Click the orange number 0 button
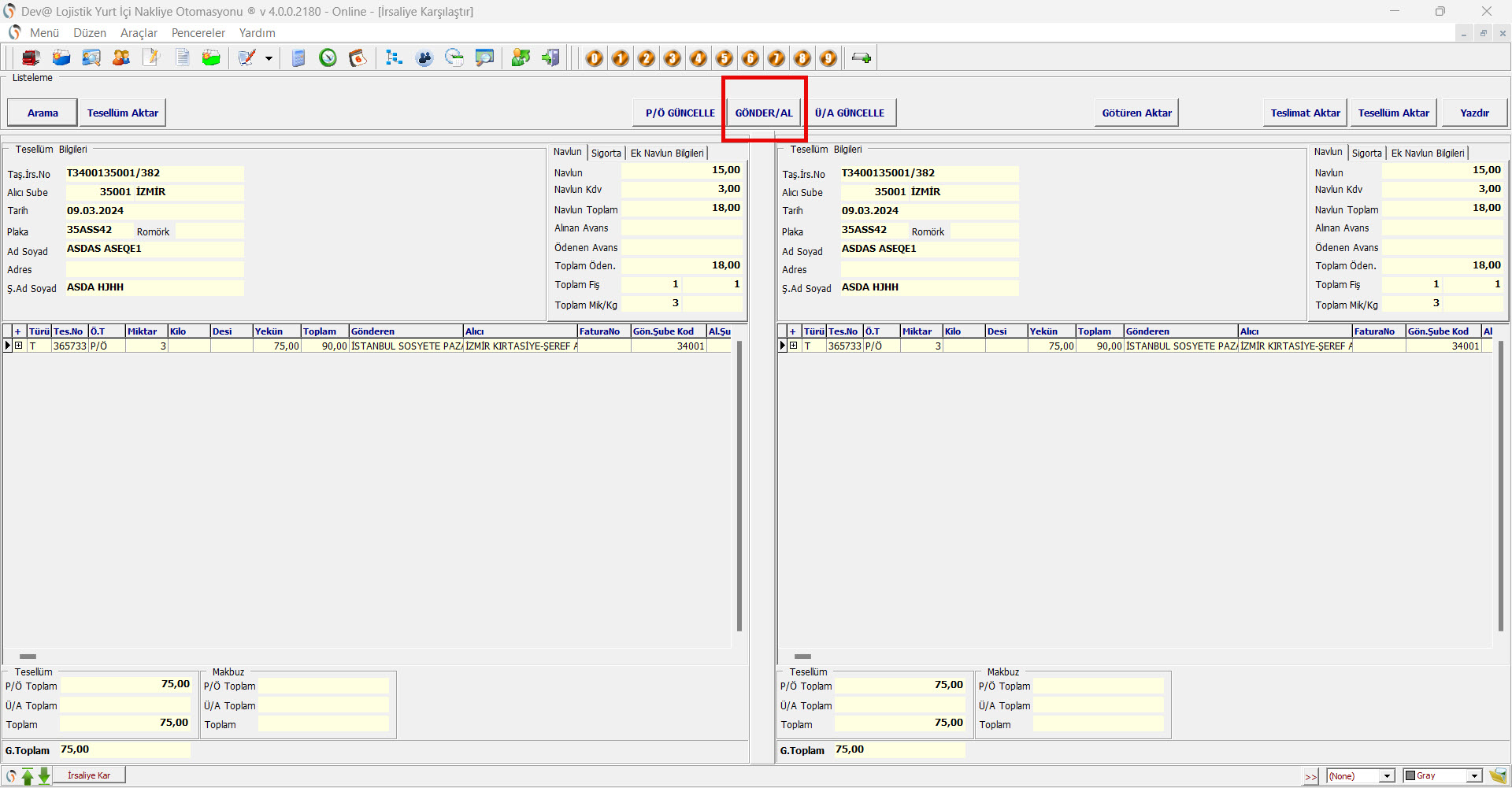 (x=595, y=58)
